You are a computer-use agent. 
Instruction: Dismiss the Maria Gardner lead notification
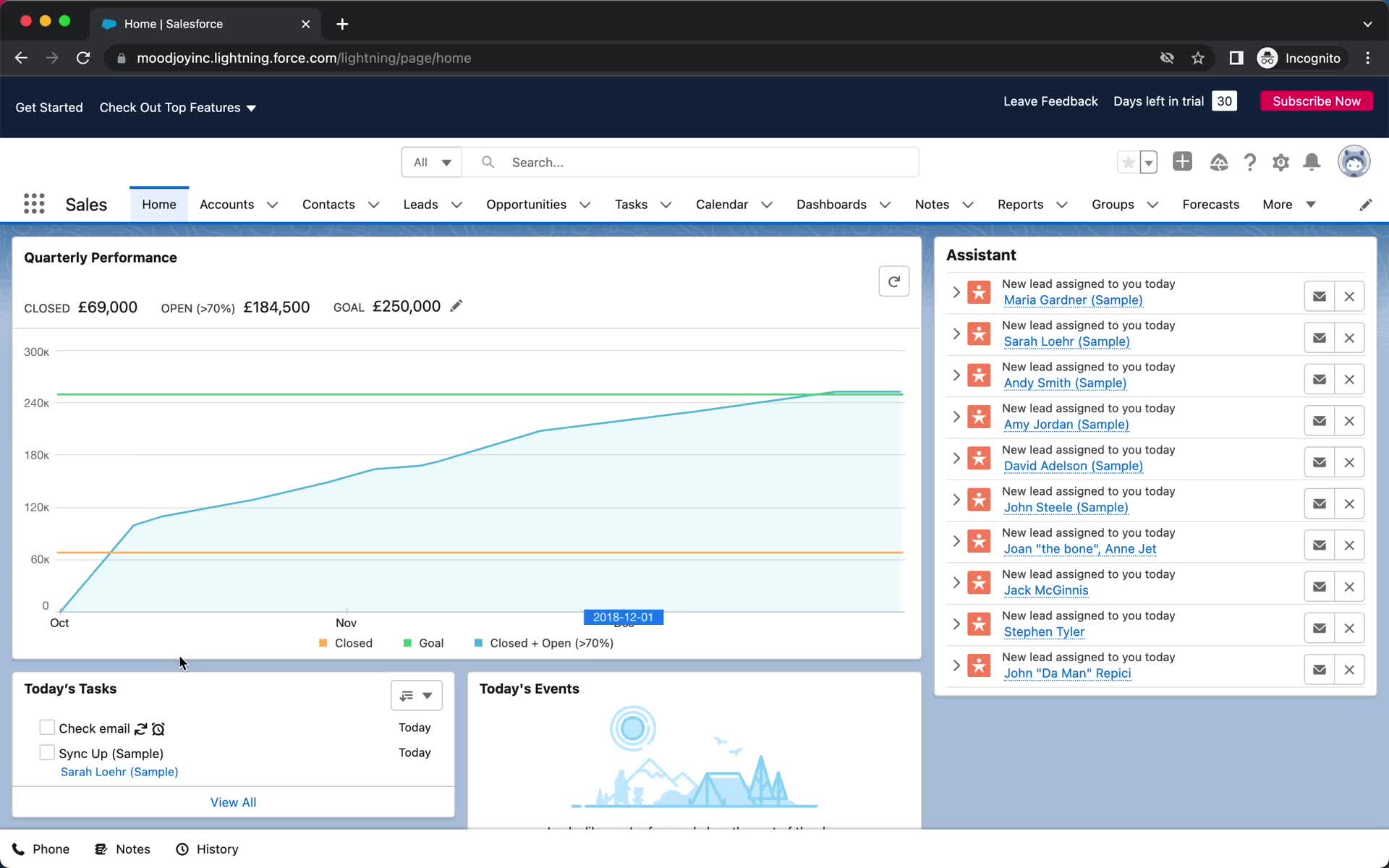[x=1349, y=297]
